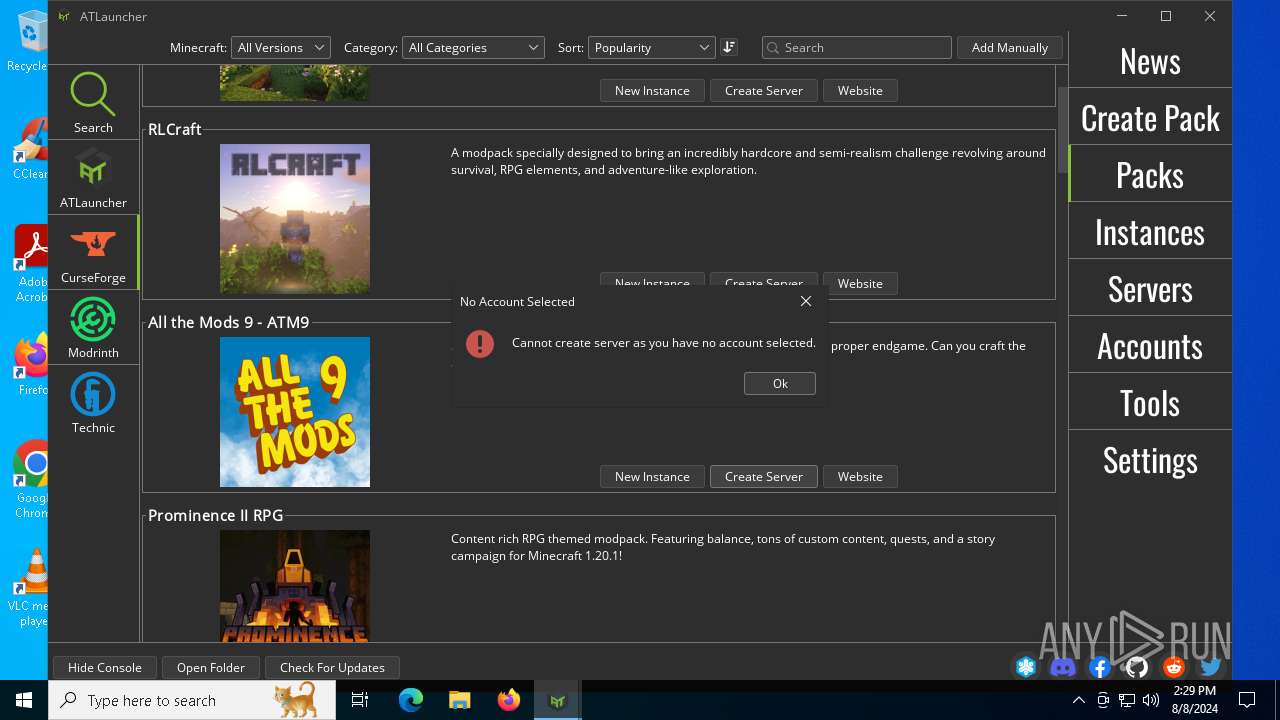Open File Explorer from taskbar
The height and width of the screenshot is (720, 1280).
coord(460,700)
